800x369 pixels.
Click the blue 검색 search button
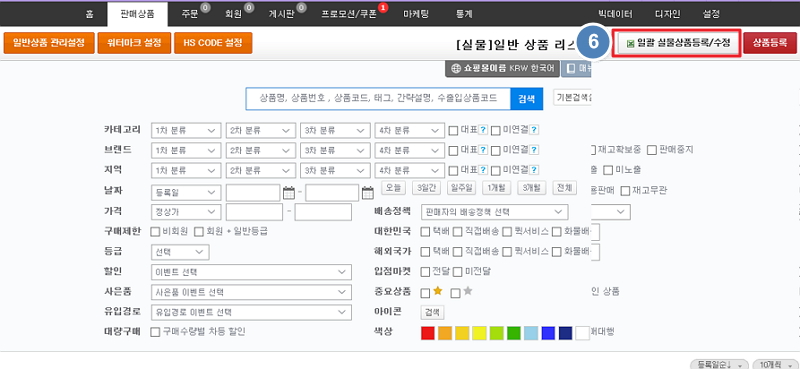tap(527, 99)
